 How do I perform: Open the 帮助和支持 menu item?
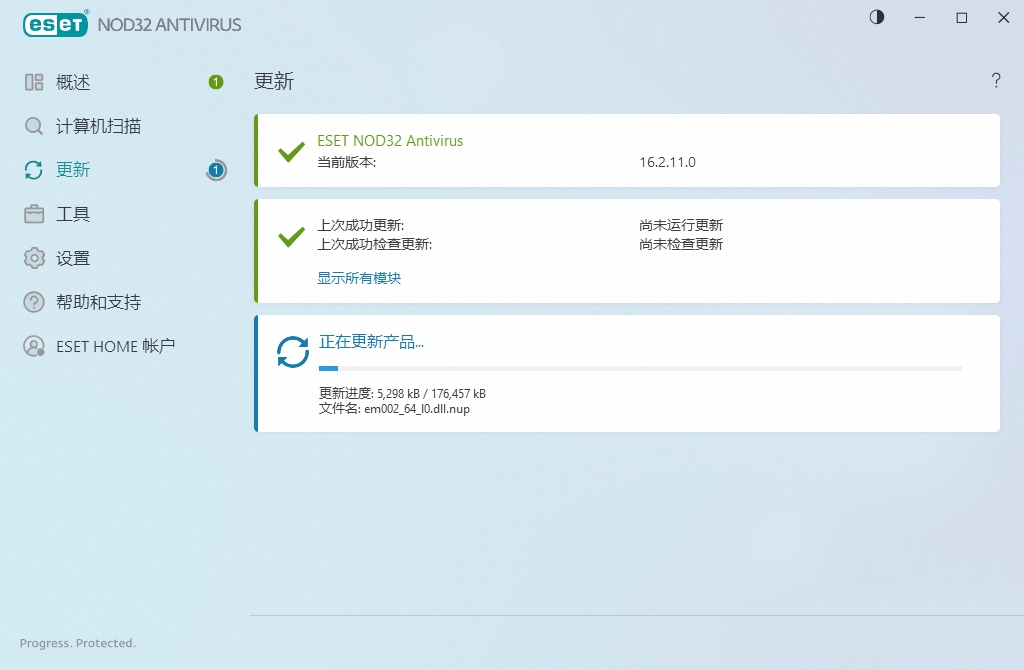point(98,302)
